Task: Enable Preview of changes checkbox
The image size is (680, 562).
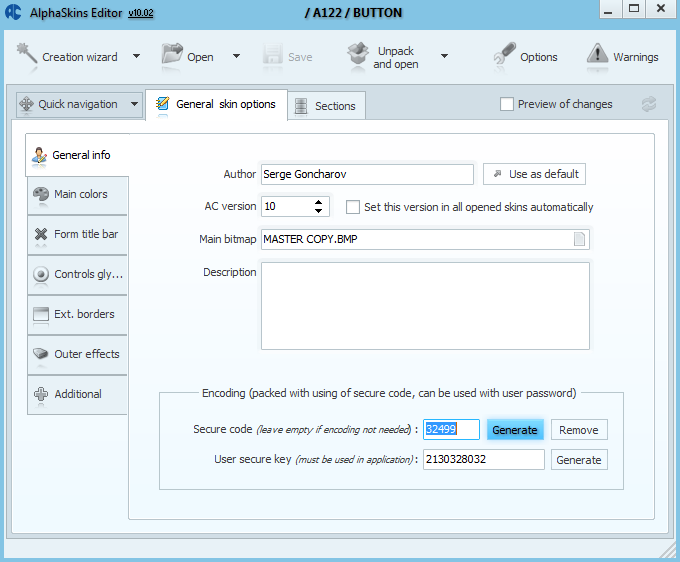Action: (x=507, y=104)
